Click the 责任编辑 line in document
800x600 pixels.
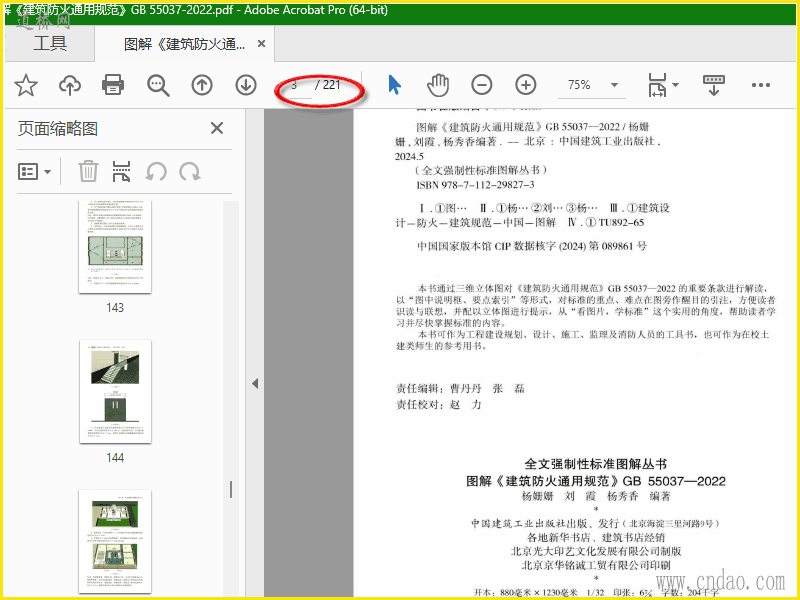pyautogui.click(x=460, y=389)
